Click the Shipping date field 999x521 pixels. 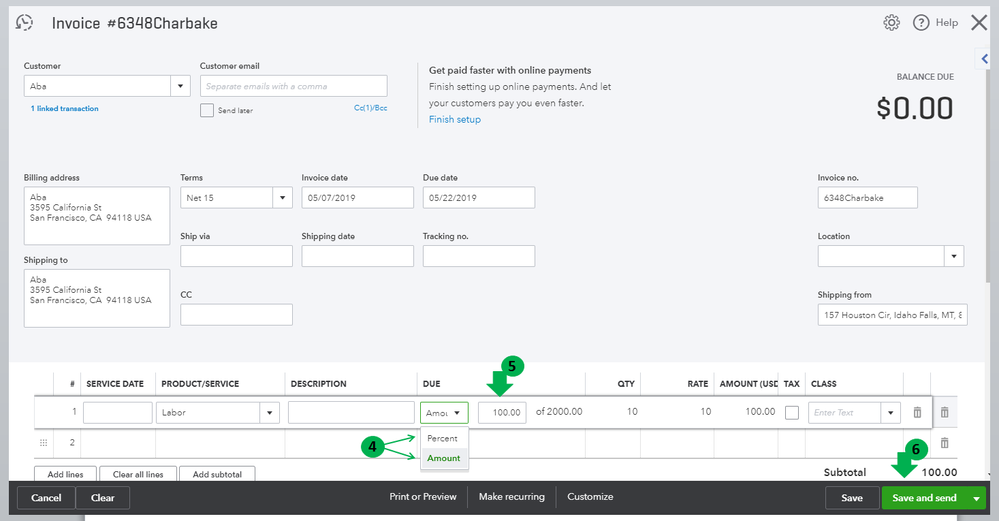pyautogui.click(x=357, y=256)
